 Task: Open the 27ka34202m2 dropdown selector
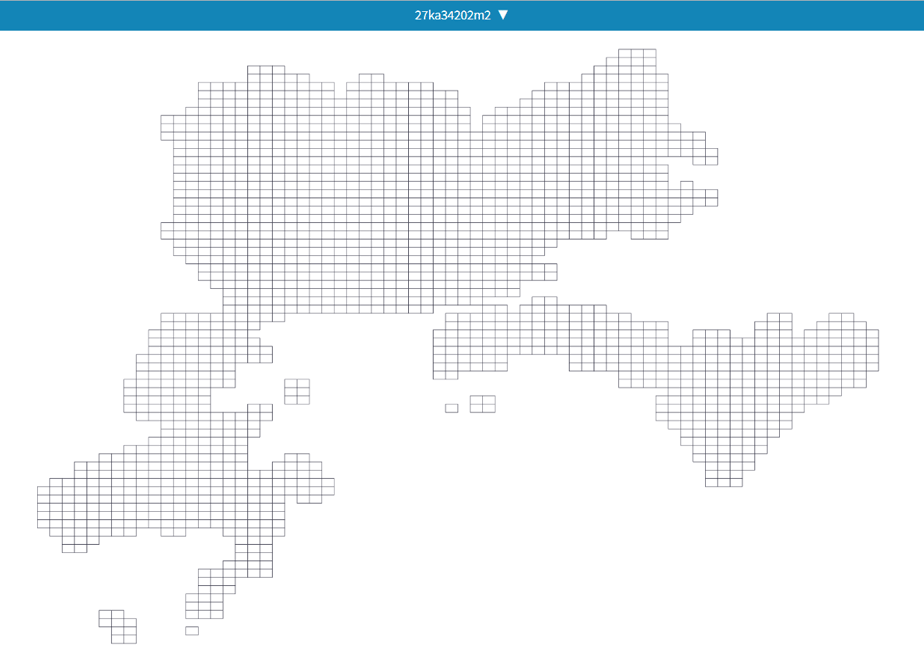tap(461, 15)
